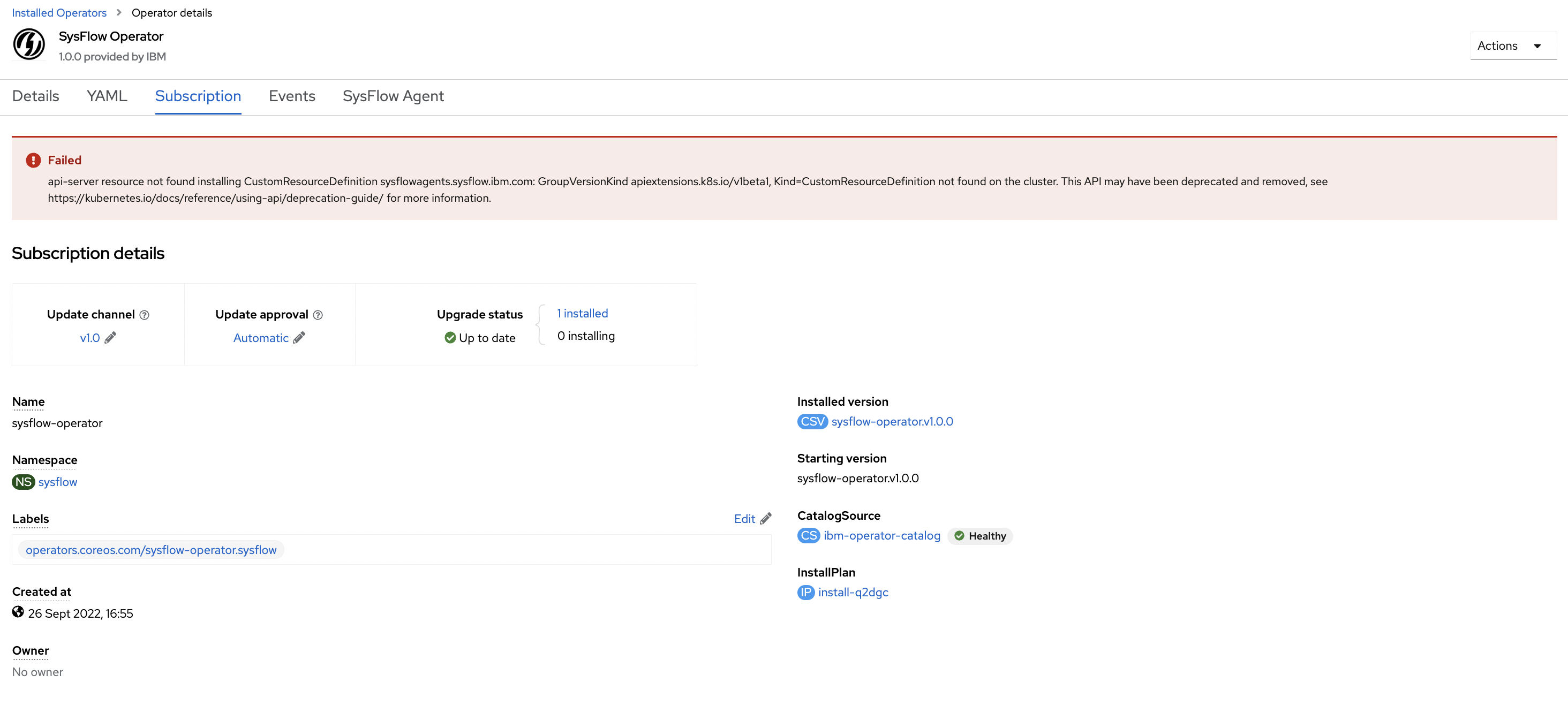
Task: Click the Failed alert heading
Action: coord(64,160)
